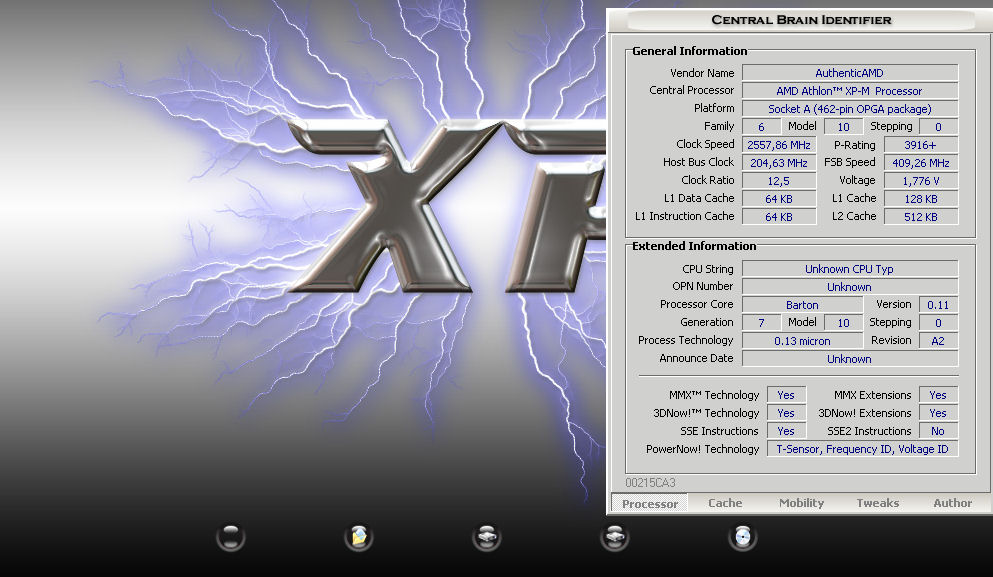Select the Processor Core value Barton

tap(802, 305)
